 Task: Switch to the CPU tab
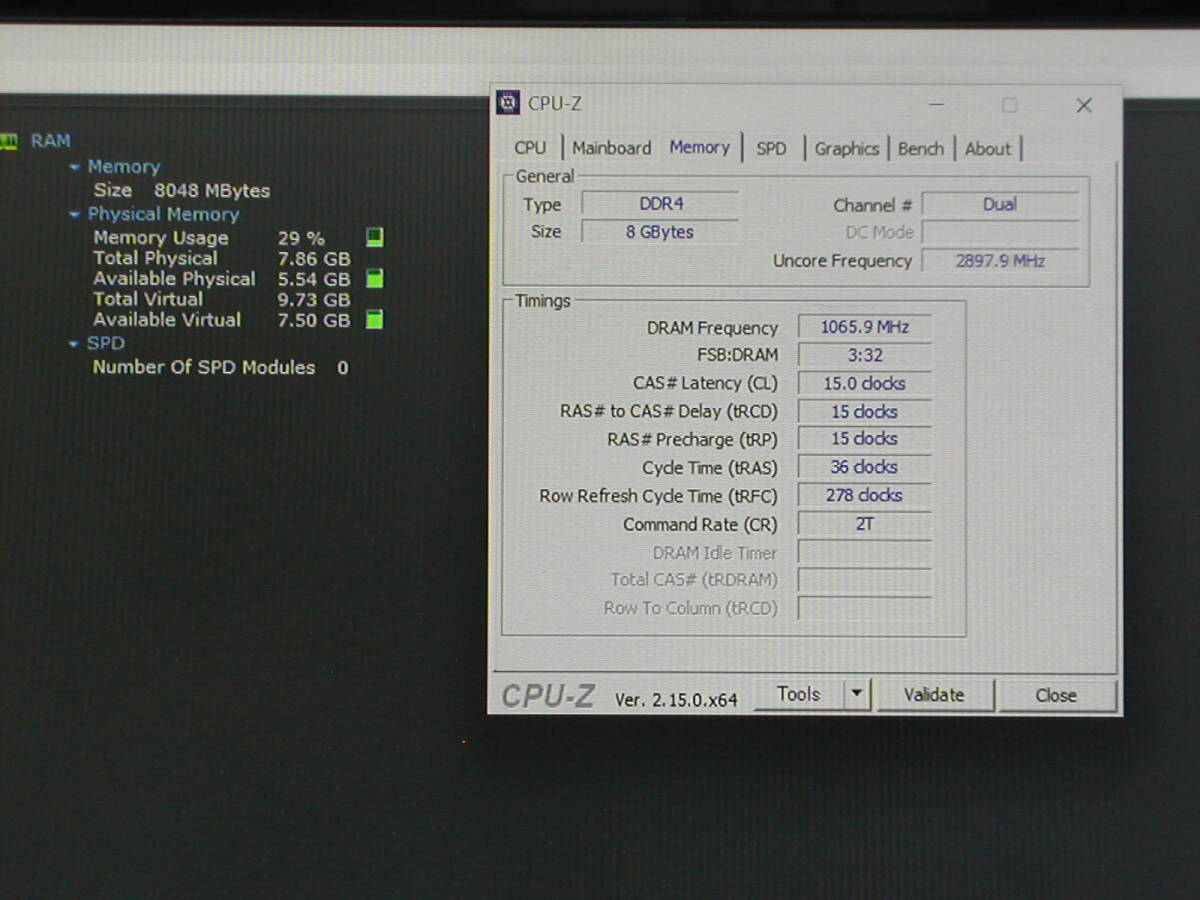pyautogui.click(x=530, y=148)
